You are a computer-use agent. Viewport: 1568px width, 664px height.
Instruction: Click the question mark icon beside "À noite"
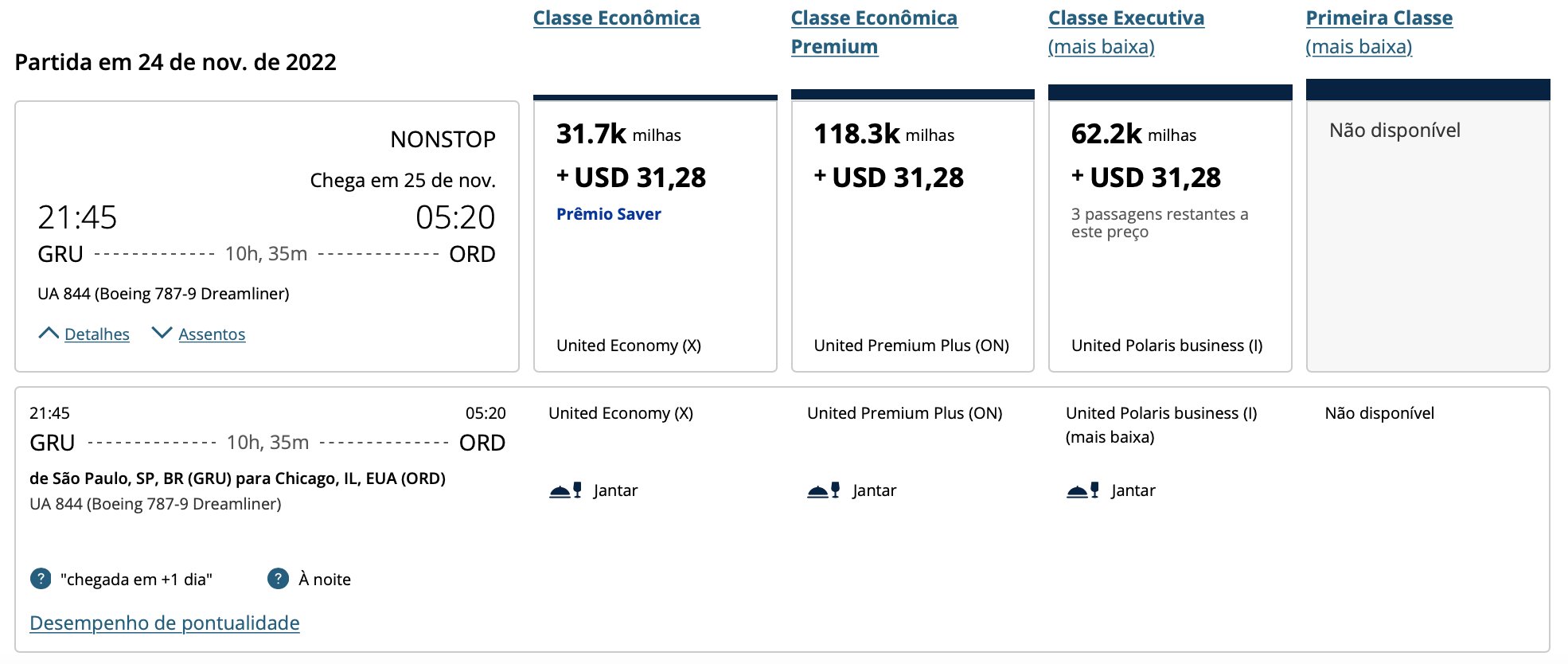[278, 579]
